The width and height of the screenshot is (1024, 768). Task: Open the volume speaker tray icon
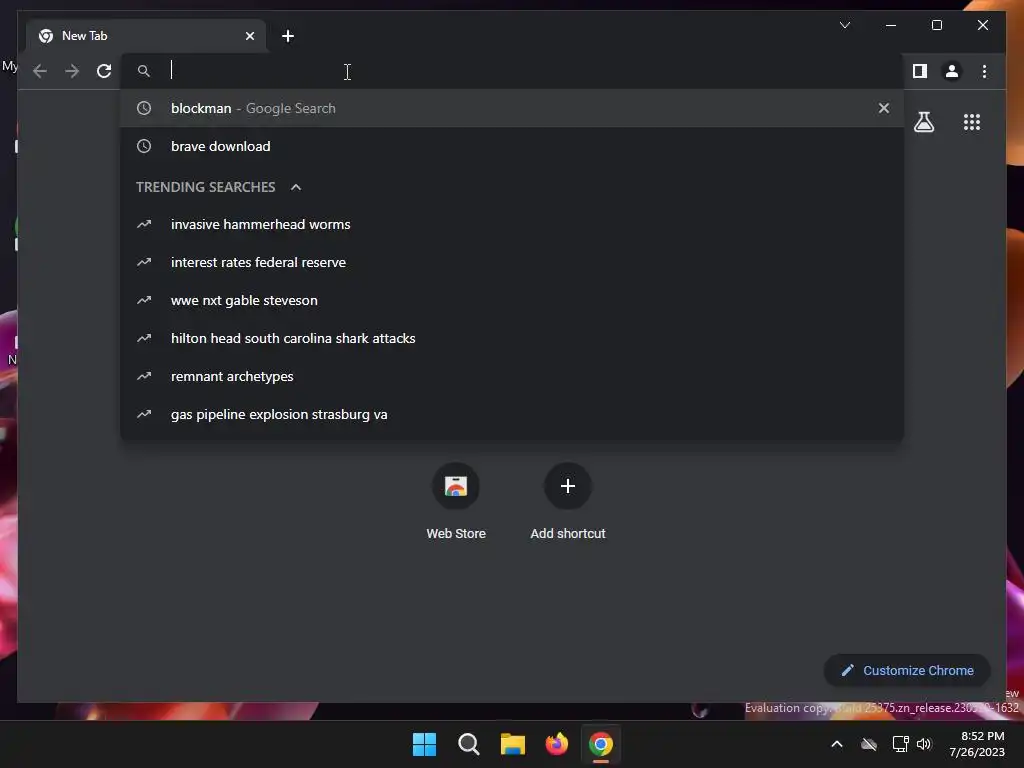point(923,744)
